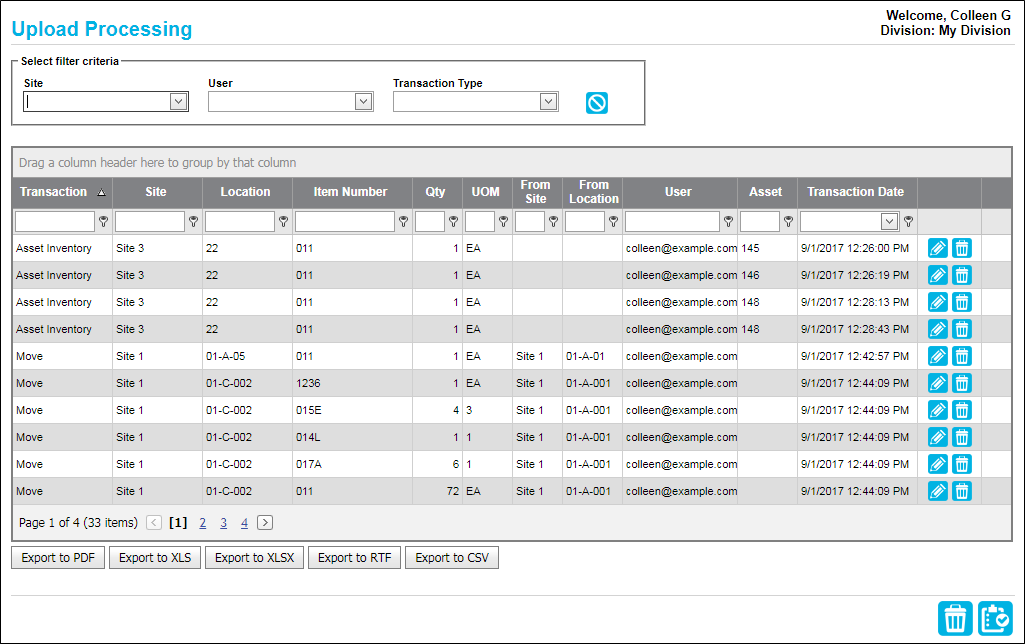Screen dimensions: 1025x644
Task: Sort by the Site column header
Action: click(x=156, y=192)
